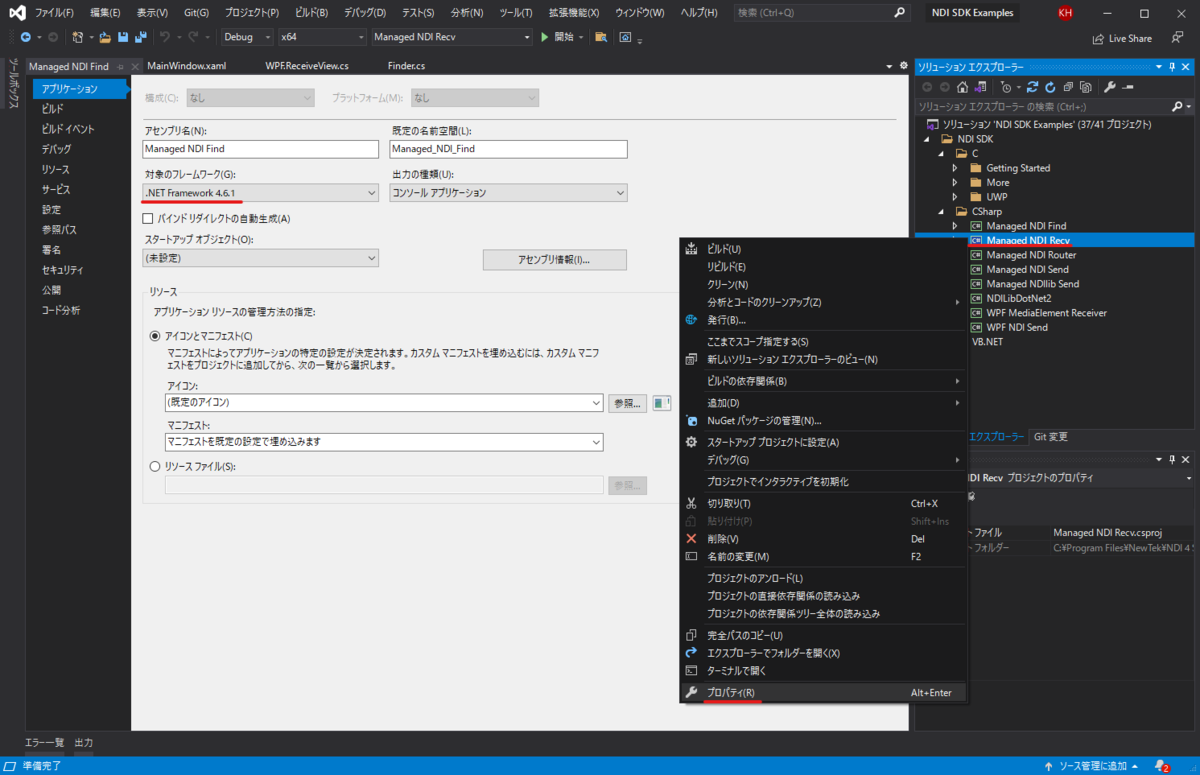Screen dimensions: 1200x775
Task: Open the Toolbox side panel tab
Action: [x=14, y=82]
